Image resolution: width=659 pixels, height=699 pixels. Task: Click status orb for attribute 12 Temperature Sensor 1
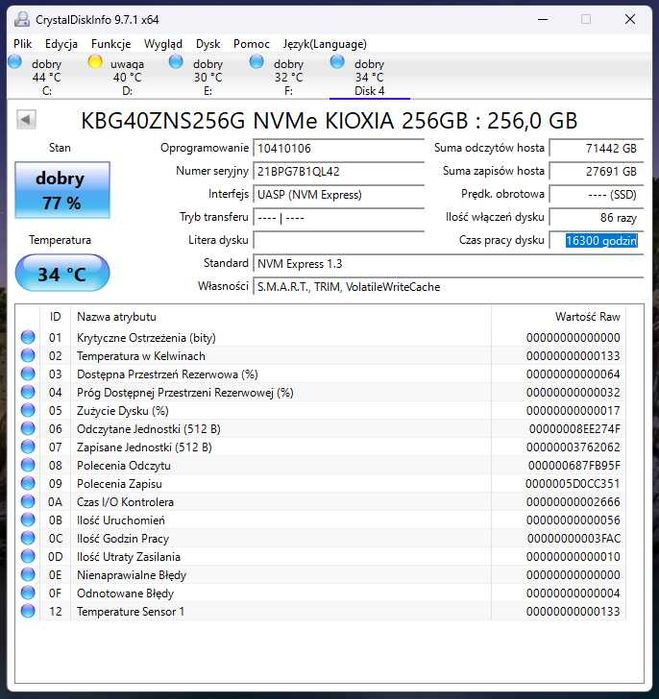(28, 612)
